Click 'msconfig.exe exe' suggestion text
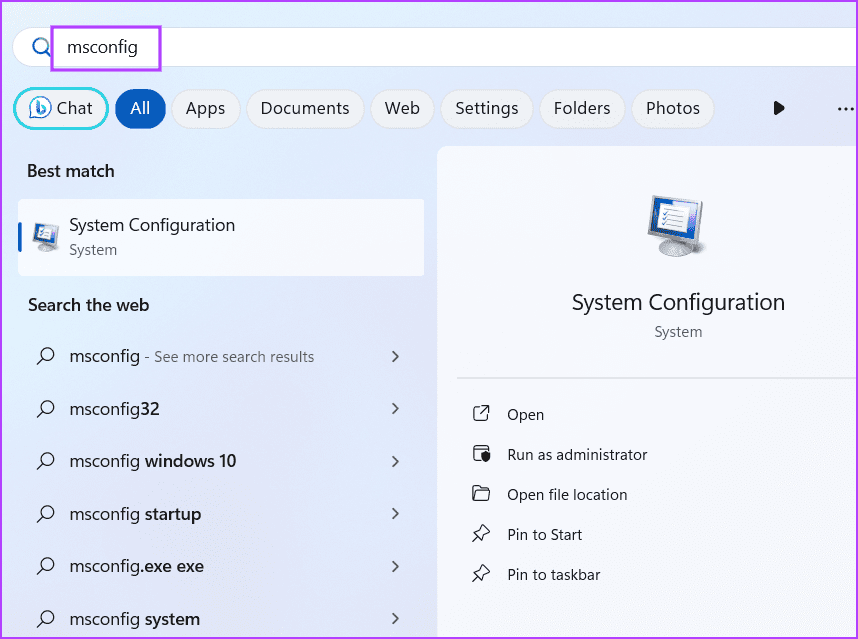 tap(136, 566)
